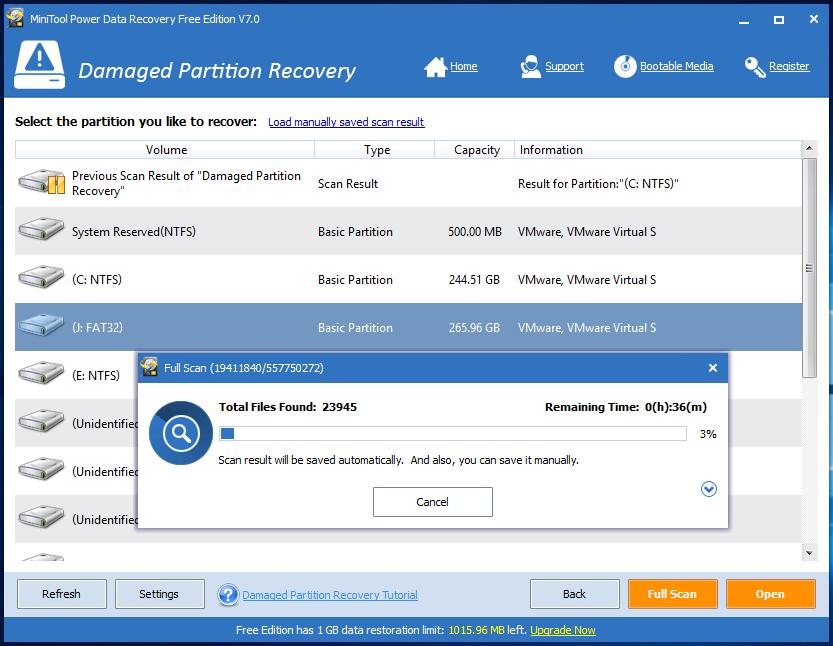
Task: Minimize the MiniTool window
Action: [x=744, y=20]
